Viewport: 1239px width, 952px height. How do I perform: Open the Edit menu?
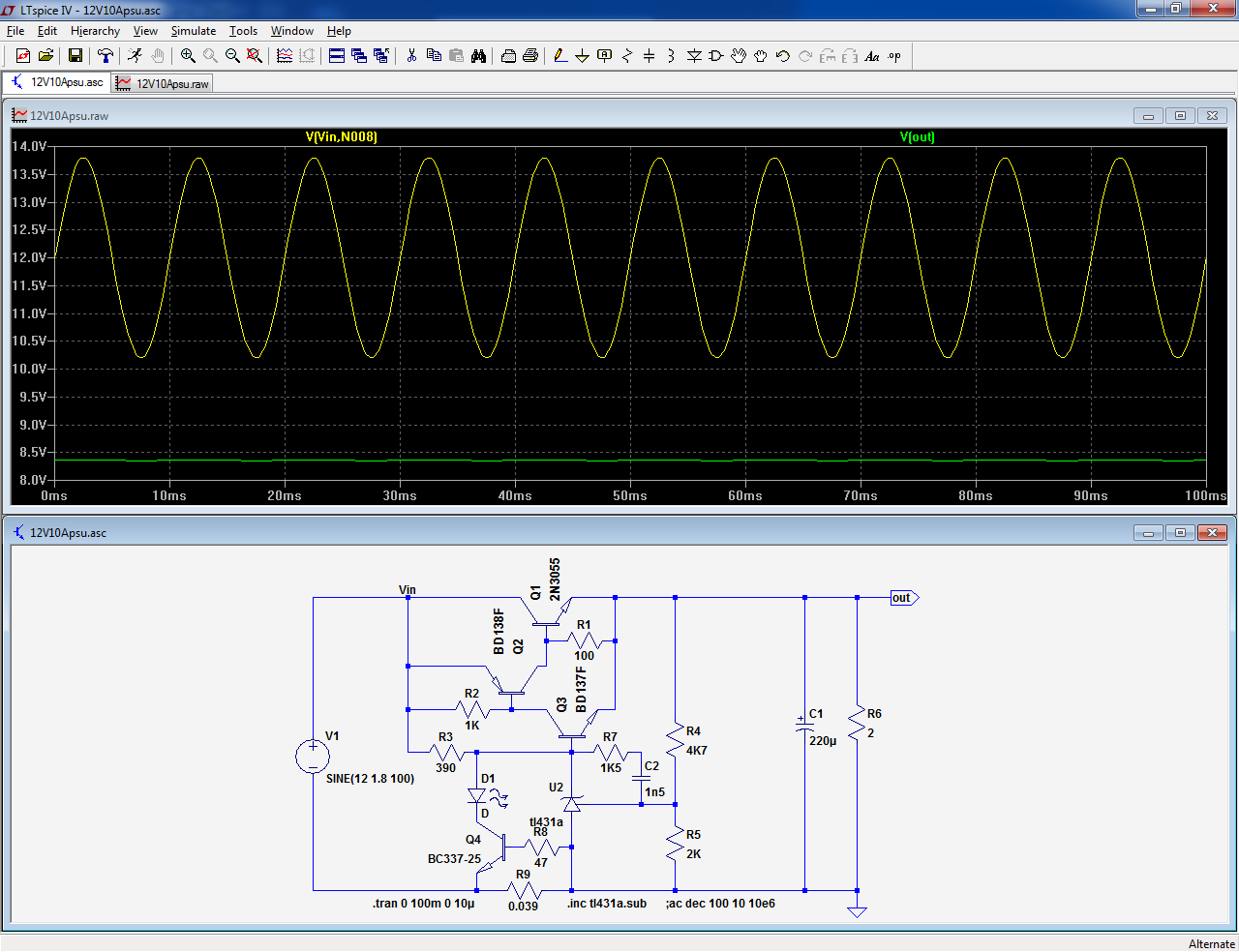47,31
